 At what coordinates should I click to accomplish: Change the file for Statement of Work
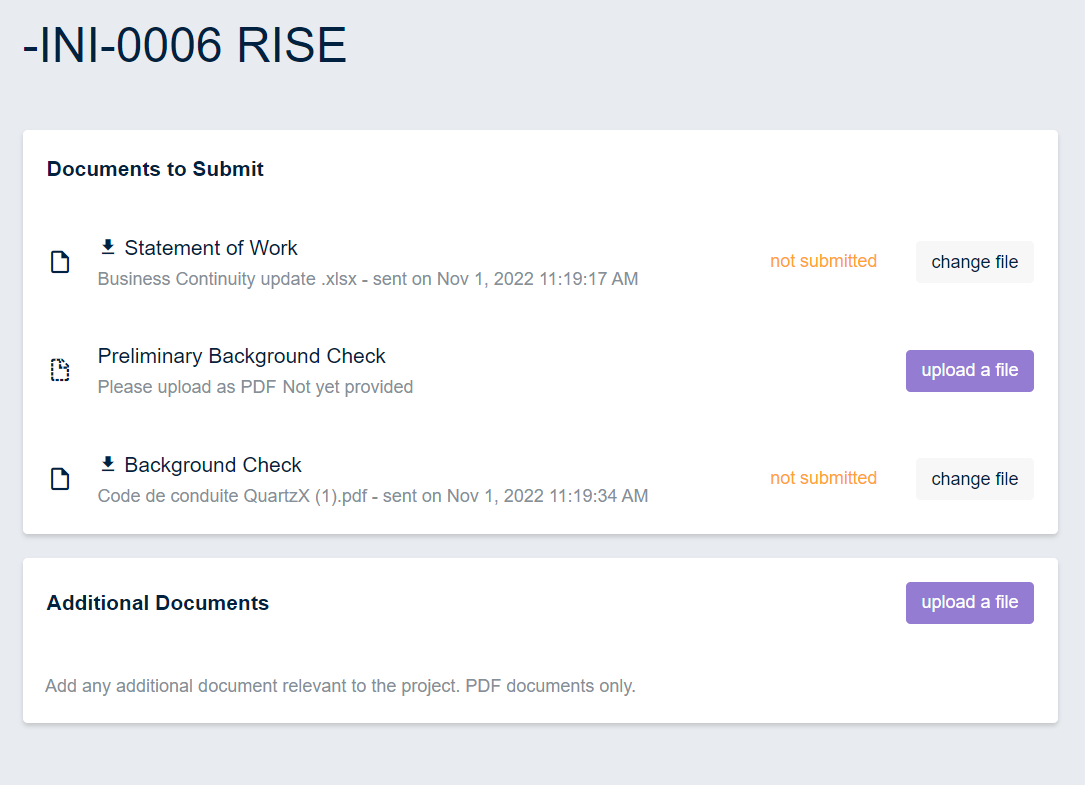974,262
